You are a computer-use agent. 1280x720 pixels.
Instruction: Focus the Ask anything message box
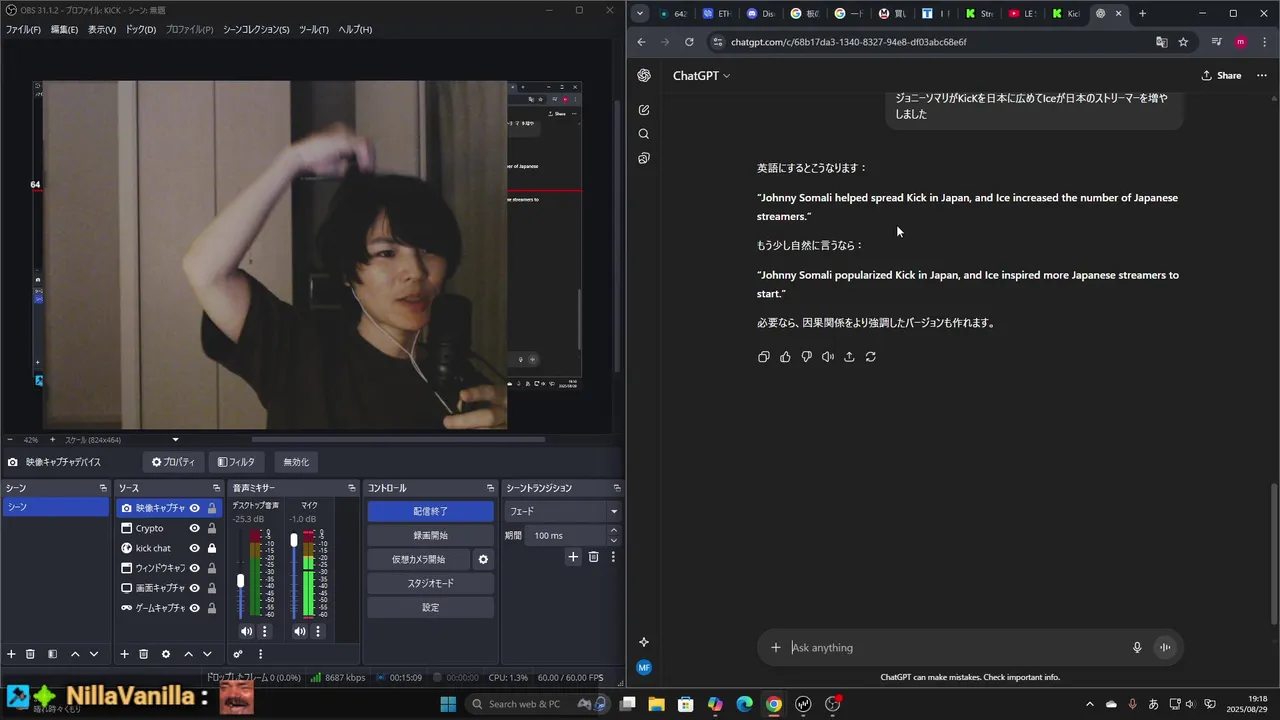955,648
